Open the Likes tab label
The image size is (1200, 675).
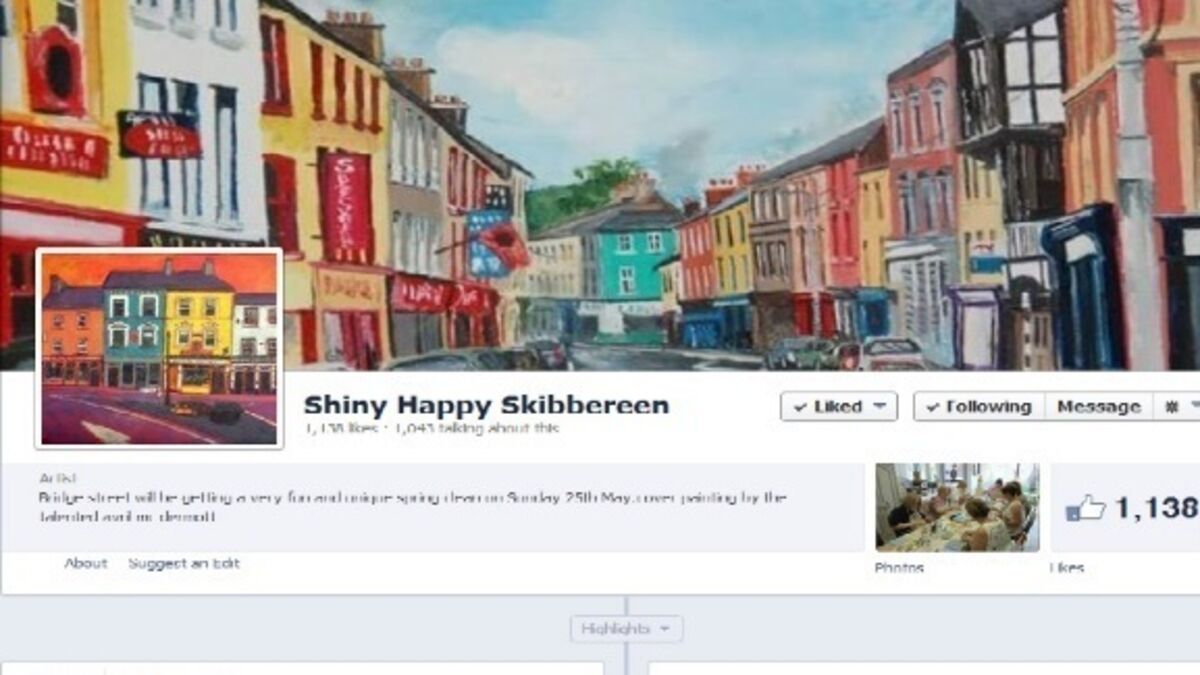1067,567
